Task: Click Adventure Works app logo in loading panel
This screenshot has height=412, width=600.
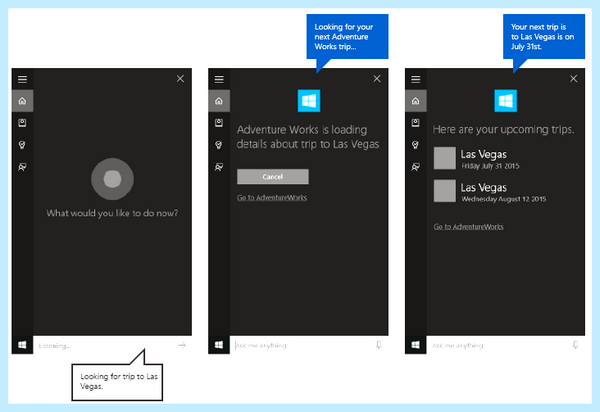Action: 309,101
